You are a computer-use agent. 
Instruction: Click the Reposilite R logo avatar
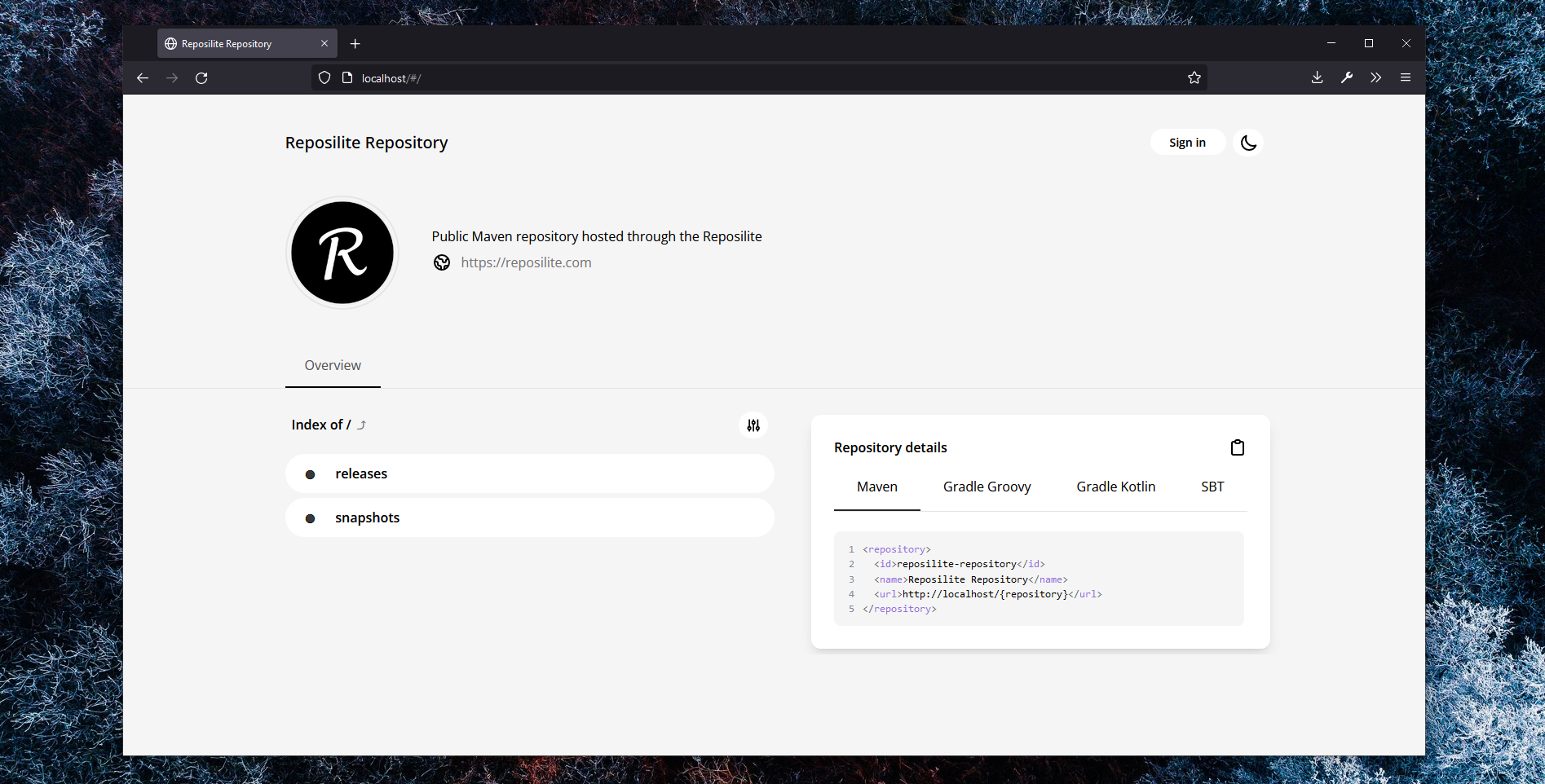point(342,253)
